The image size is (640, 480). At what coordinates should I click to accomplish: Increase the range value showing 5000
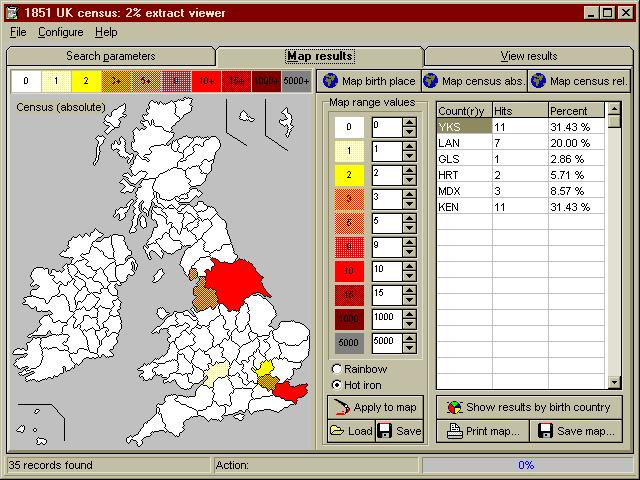(x=408, y=337)
